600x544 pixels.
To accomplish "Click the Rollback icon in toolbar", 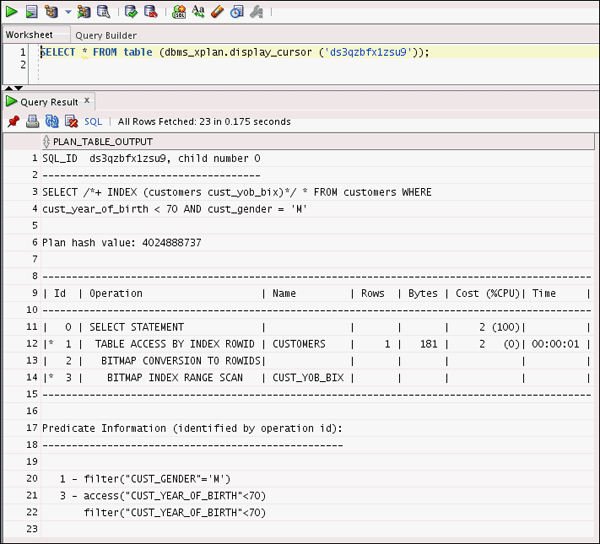I will 149,12.
